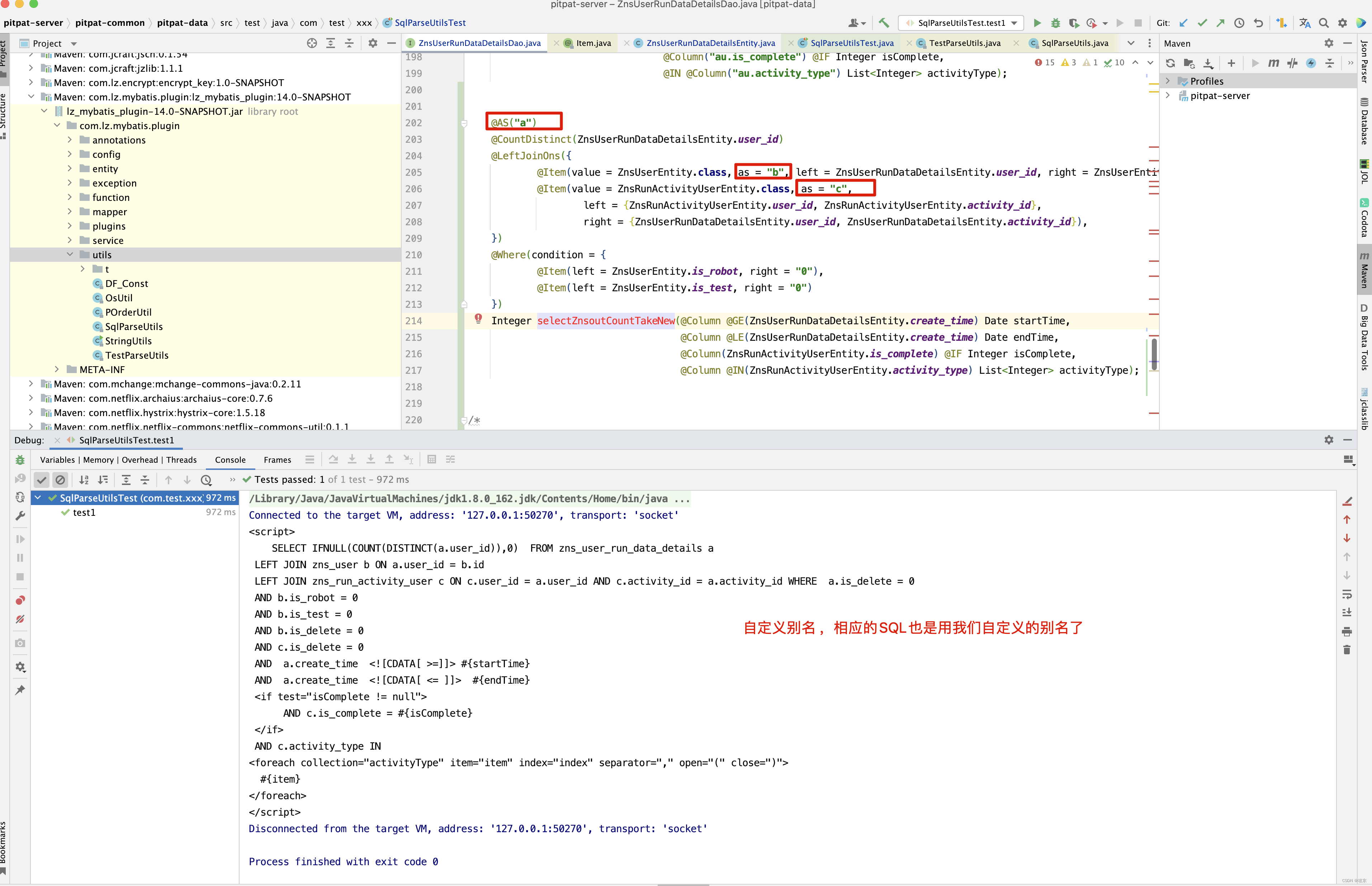Commit changes with Git green checkmark
This screenshot has height=886, width=1372.
coord(1202,23)
